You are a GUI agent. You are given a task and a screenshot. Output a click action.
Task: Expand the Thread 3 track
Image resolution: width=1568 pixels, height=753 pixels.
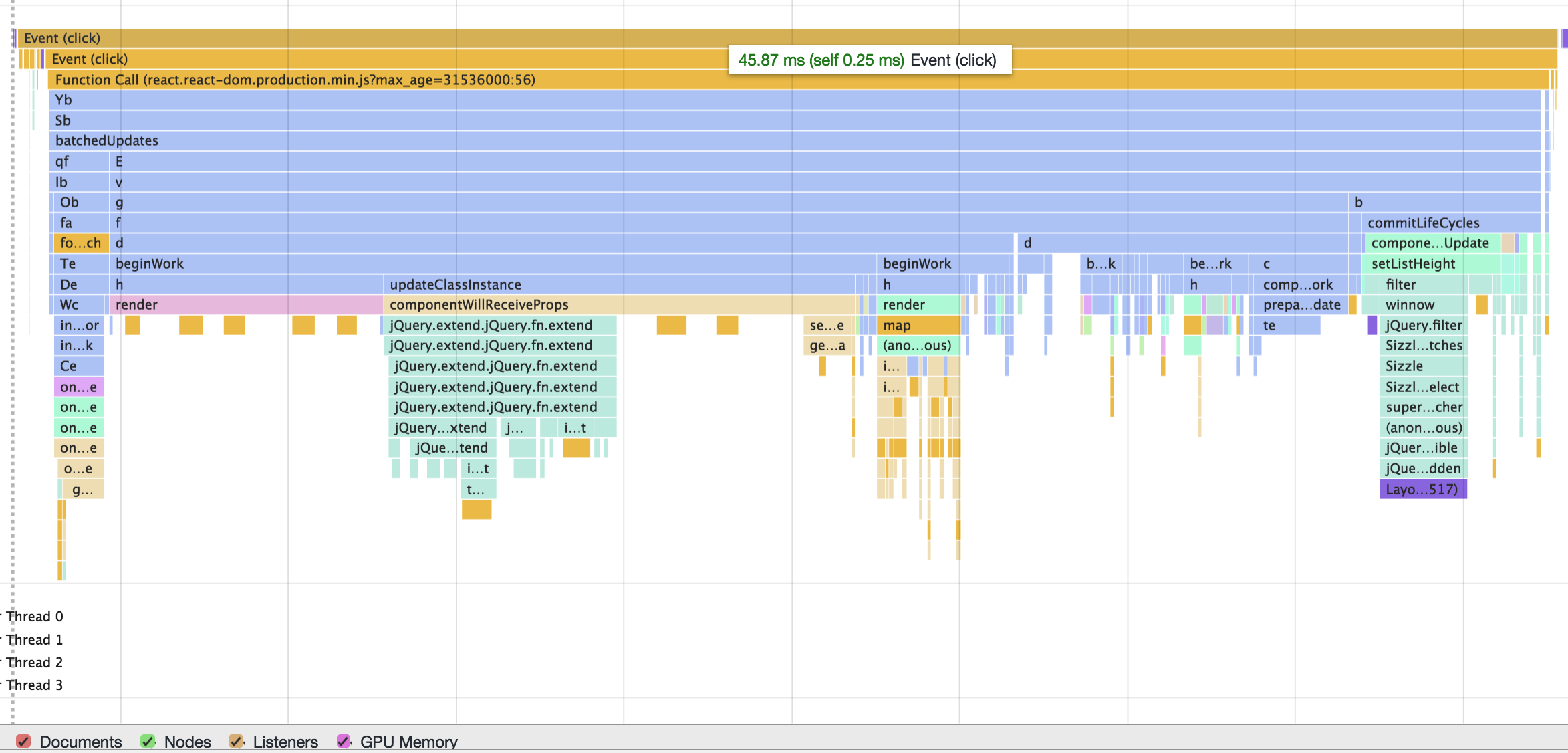(x=34, y=685)
